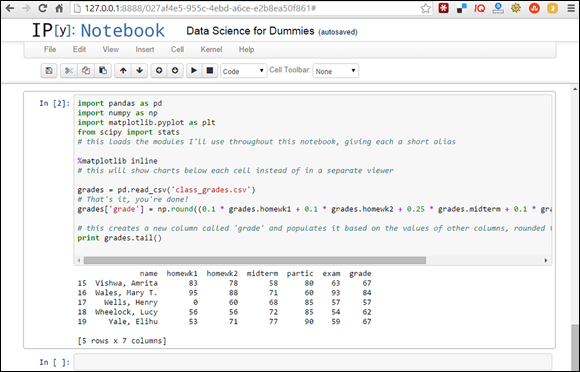Image resolution: width=580 pixels, height=372 pixels.
Task: Click the orange badge extension showing 2
Action: (x=552, y=8)
